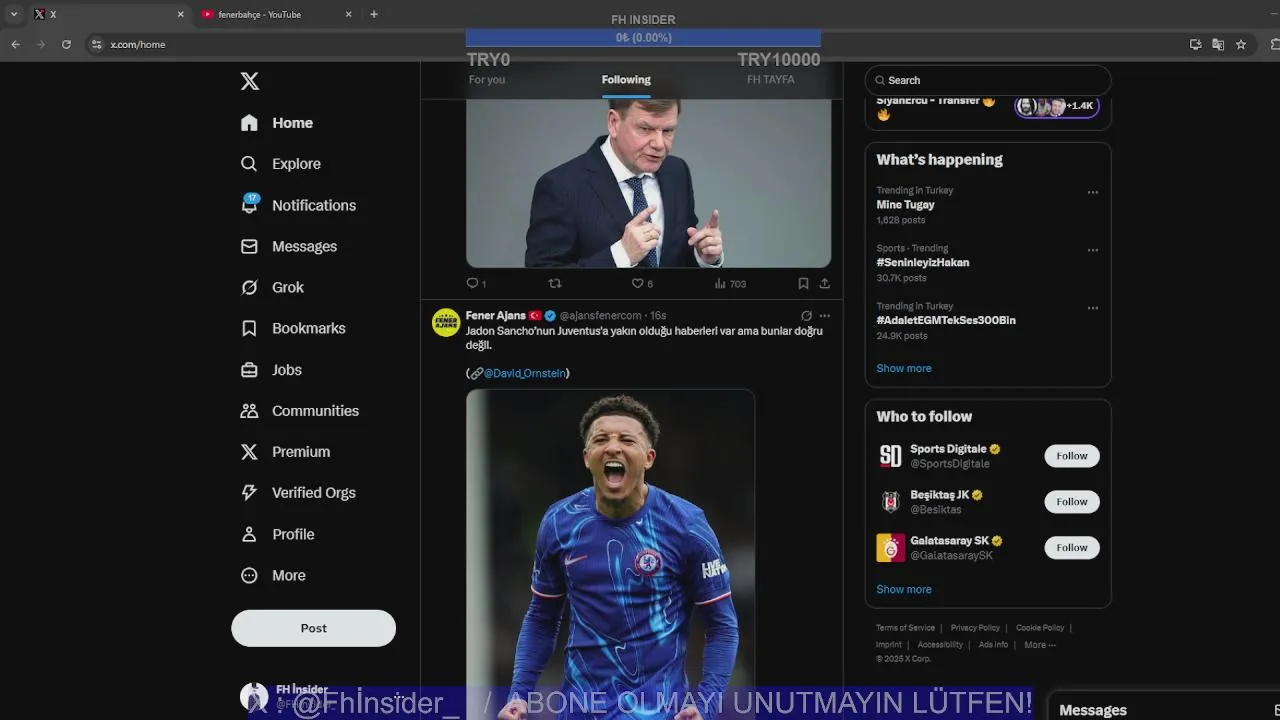Switch to the Following tab

626,80
